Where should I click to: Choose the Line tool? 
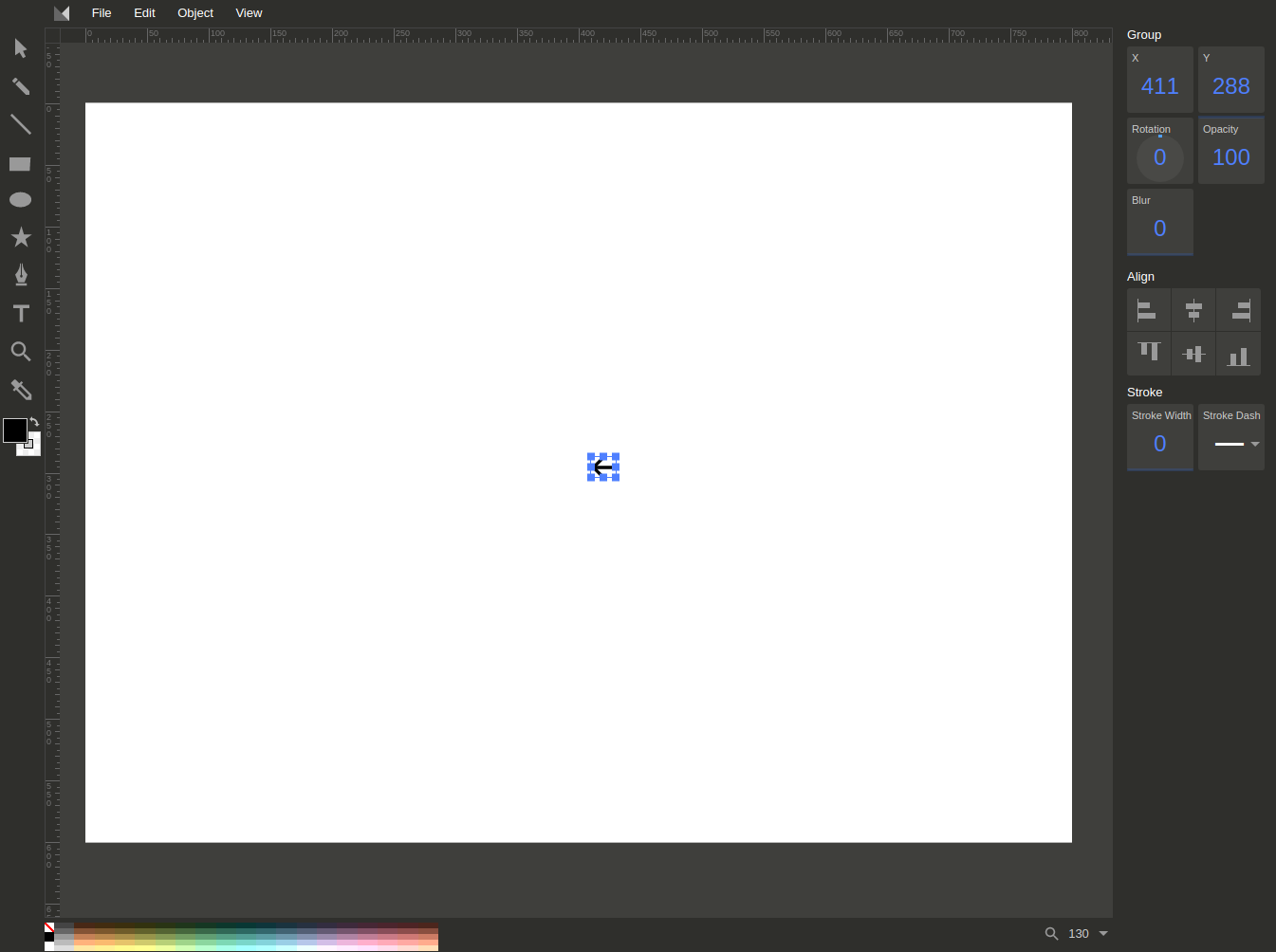[x=20, y=124]
